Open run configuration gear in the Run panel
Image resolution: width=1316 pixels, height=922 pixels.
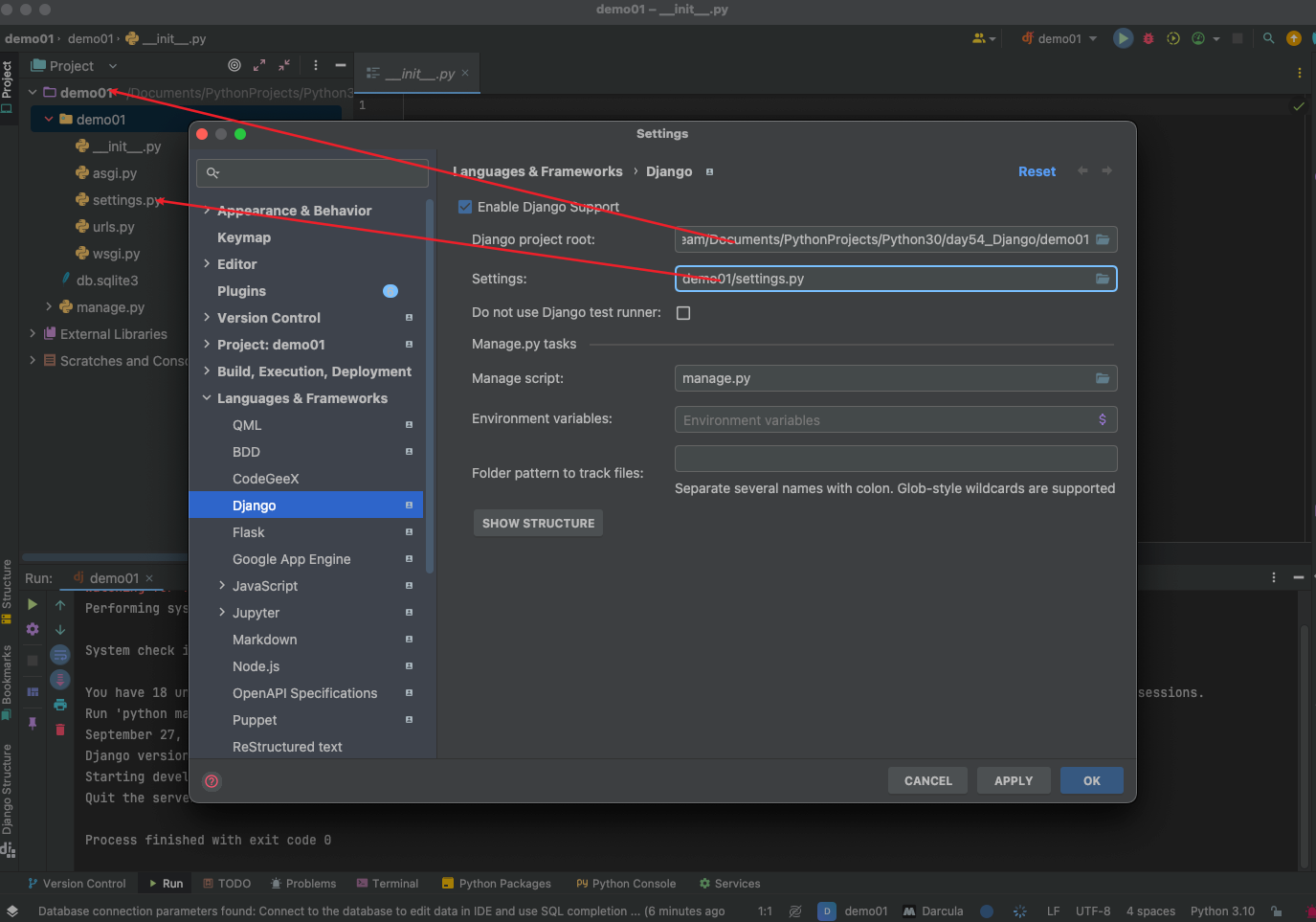[33, 629]
